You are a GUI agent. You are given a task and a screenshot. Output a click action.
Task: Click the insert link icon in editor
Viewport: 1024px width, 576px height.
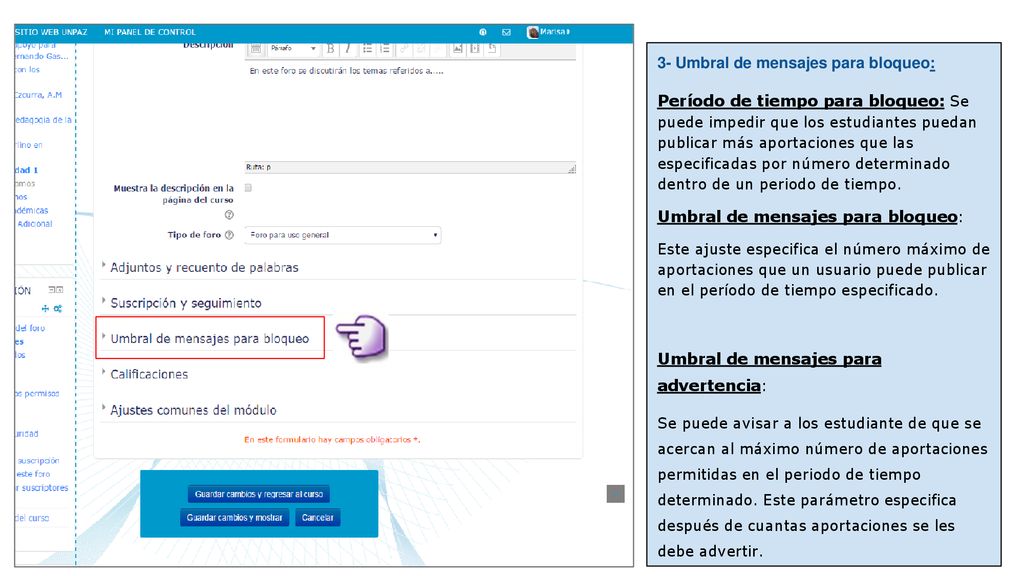click(404, 49)
